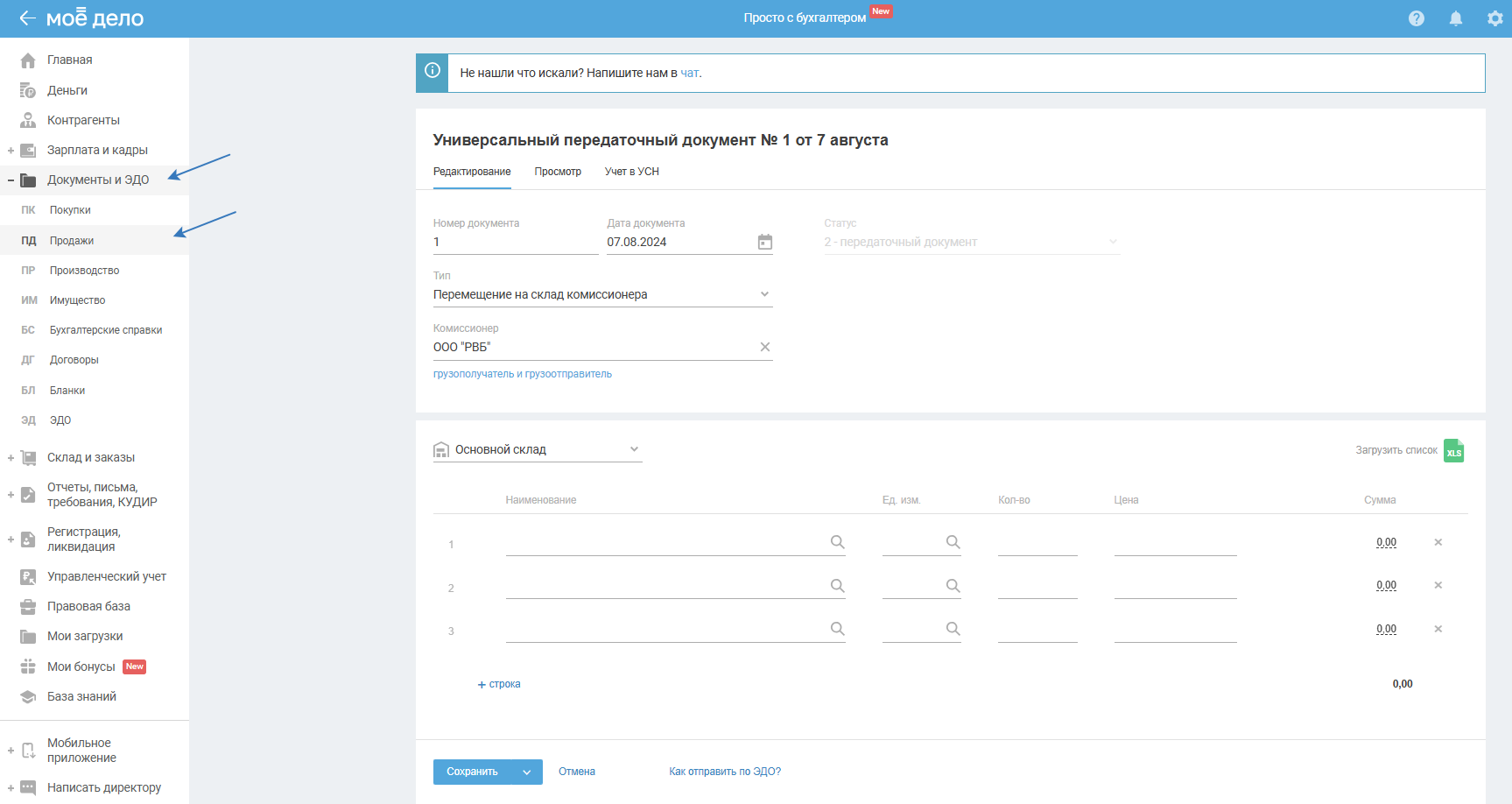Expand the Зарплата и кадры section

[x=11, y=151]
